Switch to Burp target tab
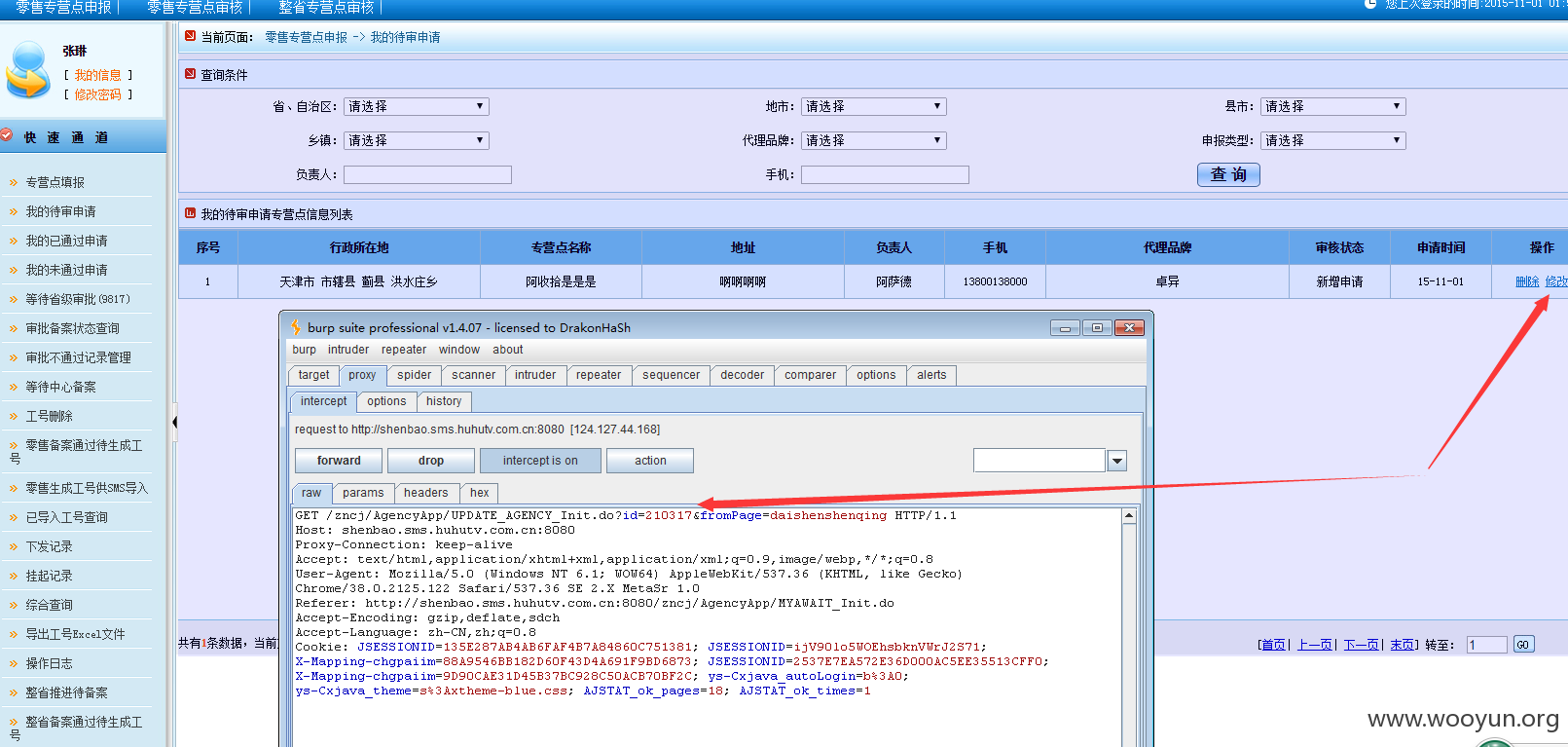The height and width of the screenshot is (747, 1568). [x=313, y=375]
